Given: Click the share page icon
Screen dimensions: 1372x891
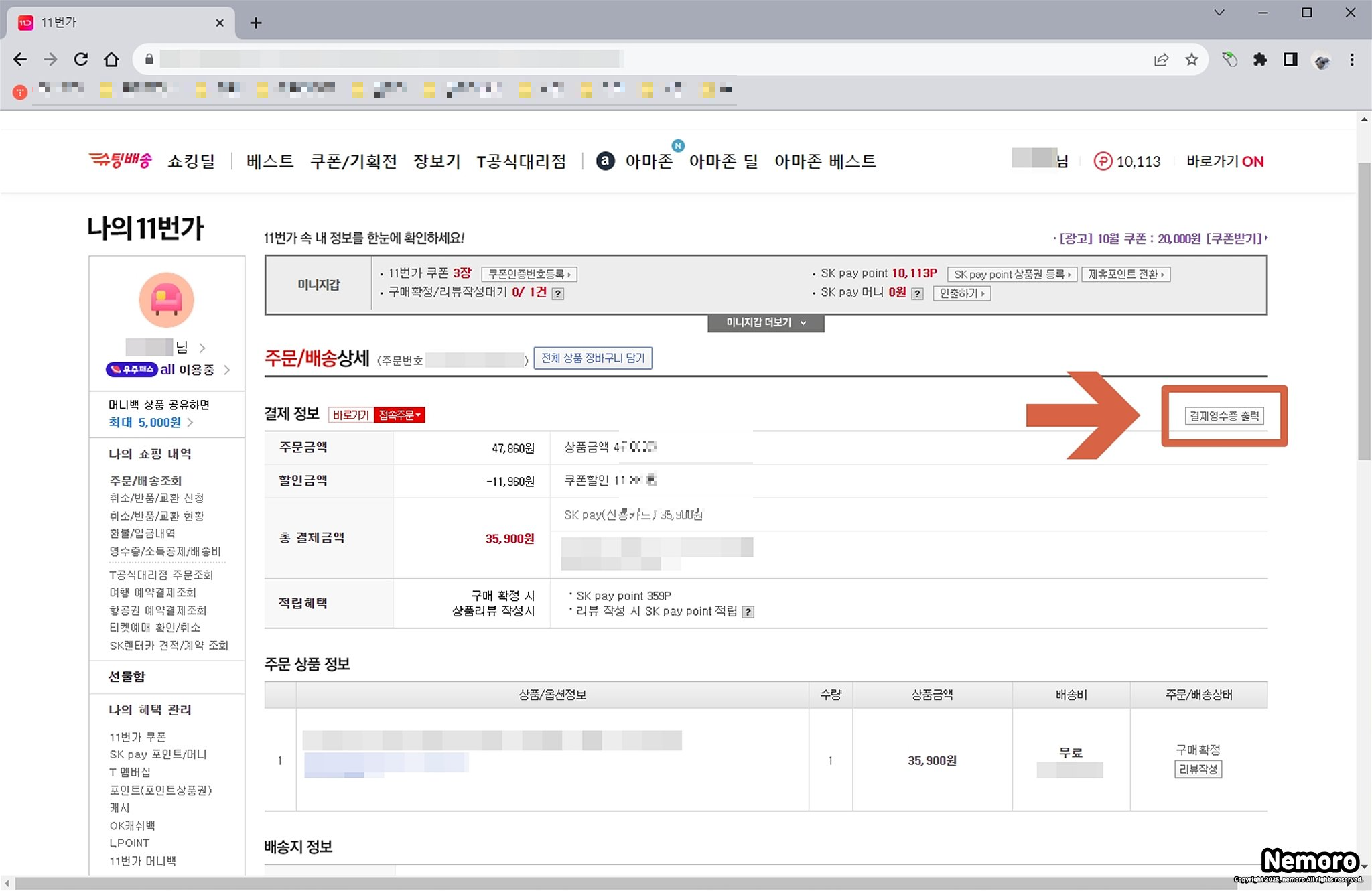Looking at the screenshot, I should tap(1161, 60).
